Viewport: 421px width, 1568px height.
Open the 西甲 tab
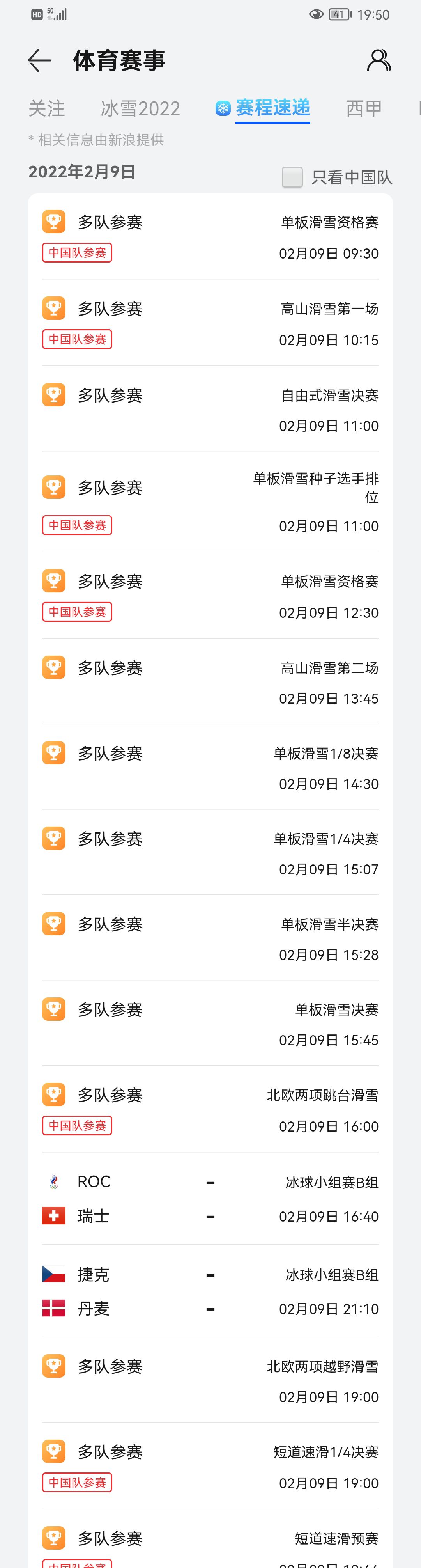pos(364,108)
